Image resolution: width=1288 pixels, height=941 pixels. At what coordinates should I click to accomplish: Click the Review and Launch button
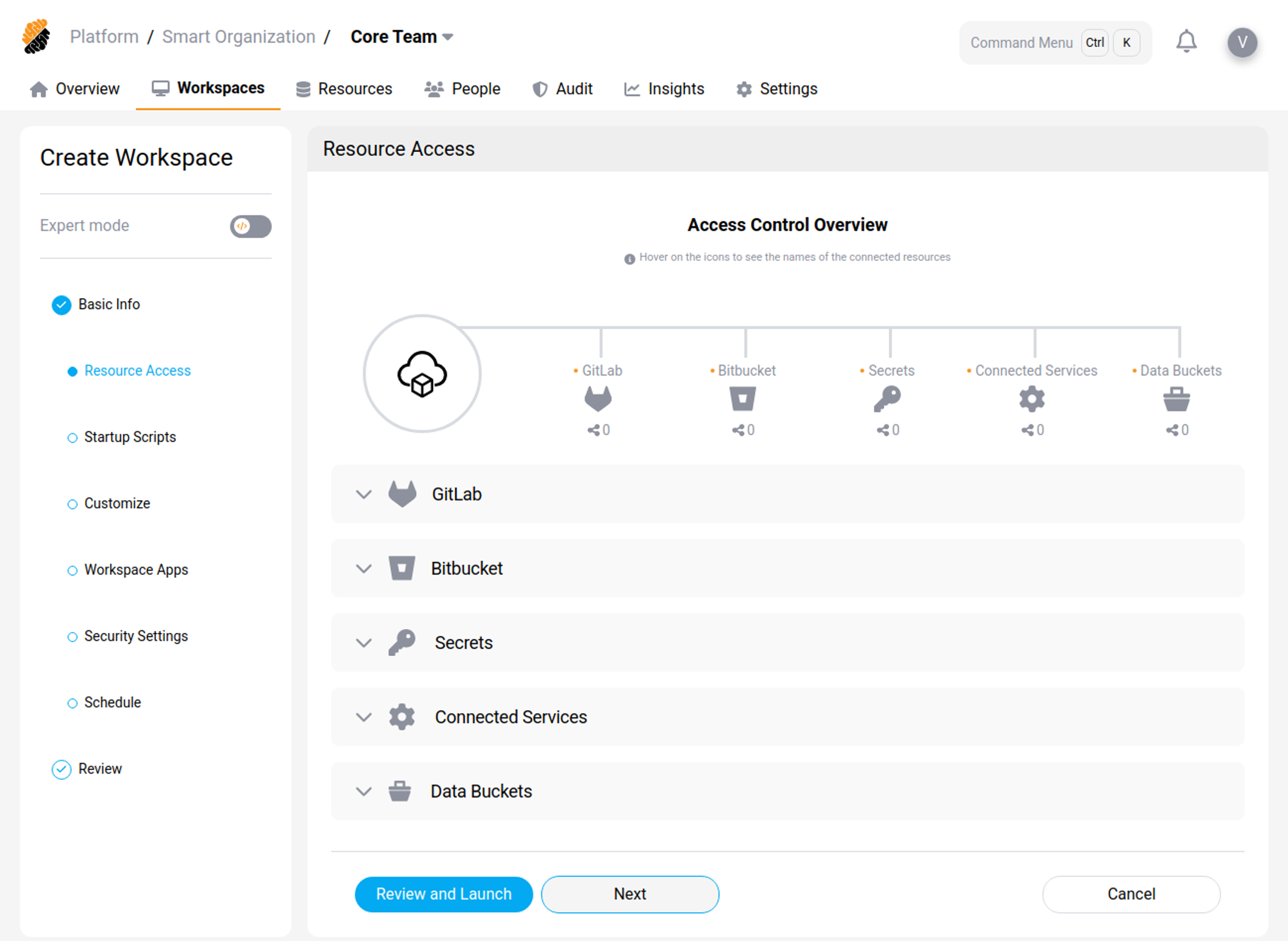(x=443, y=894)
